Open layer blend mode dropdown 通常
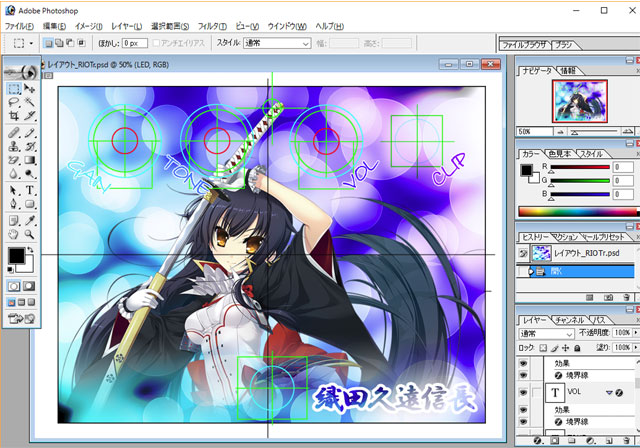 coord(547,333)
